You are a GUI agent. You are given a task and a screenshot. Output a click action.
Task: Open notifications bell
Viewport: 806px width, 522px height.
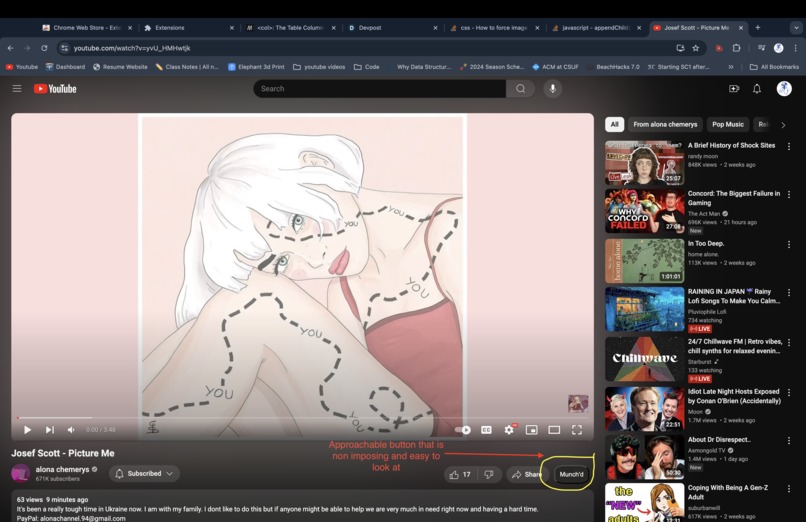coord(757,89)
